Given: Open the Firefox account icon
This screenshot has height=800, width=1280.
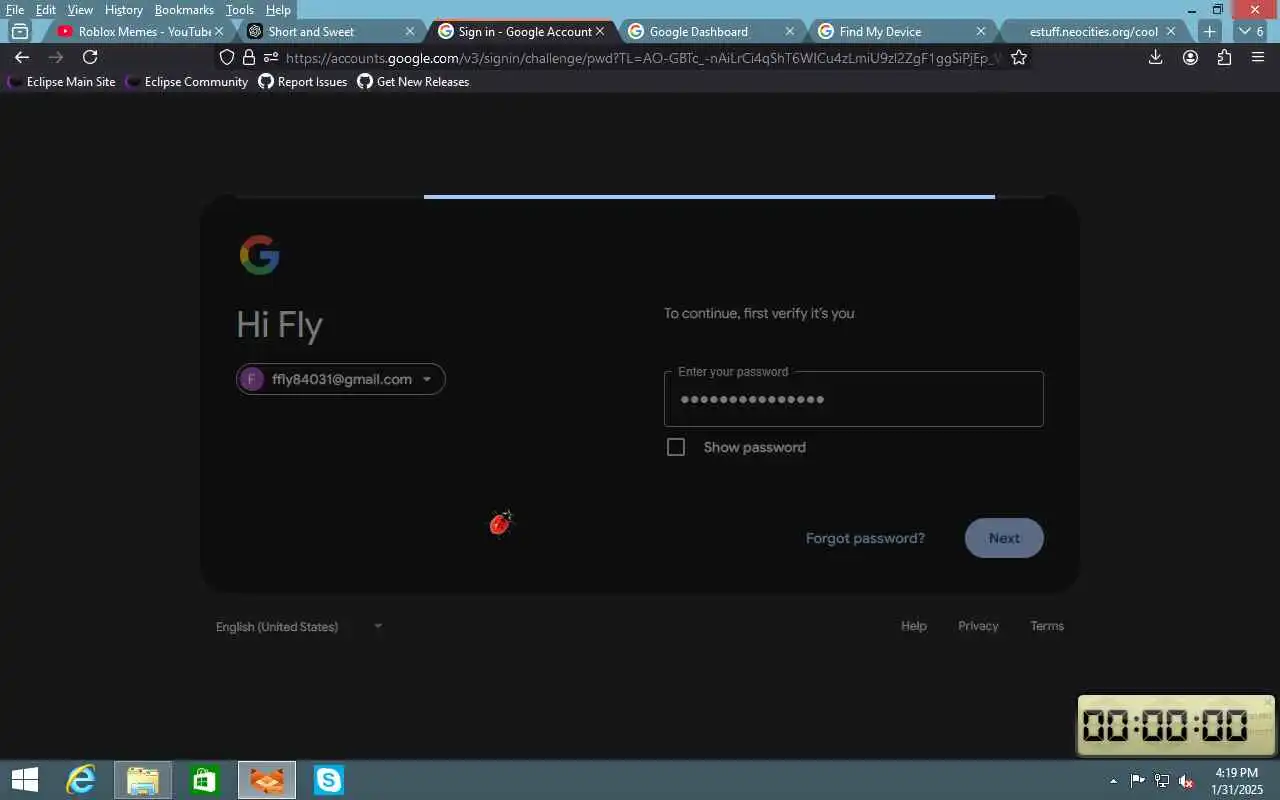Looking at the screenshot, I should tap(1190, 57).
